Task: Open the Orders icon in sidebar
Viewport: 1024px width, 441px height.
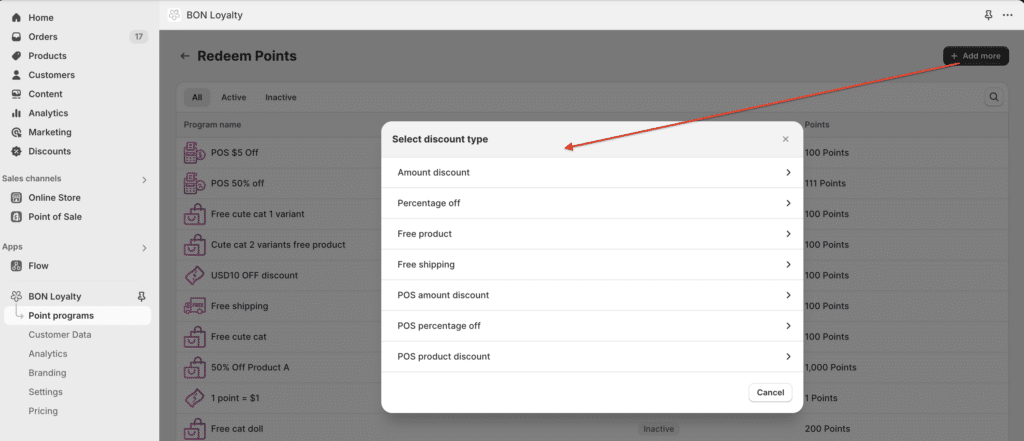Action: 16,37
